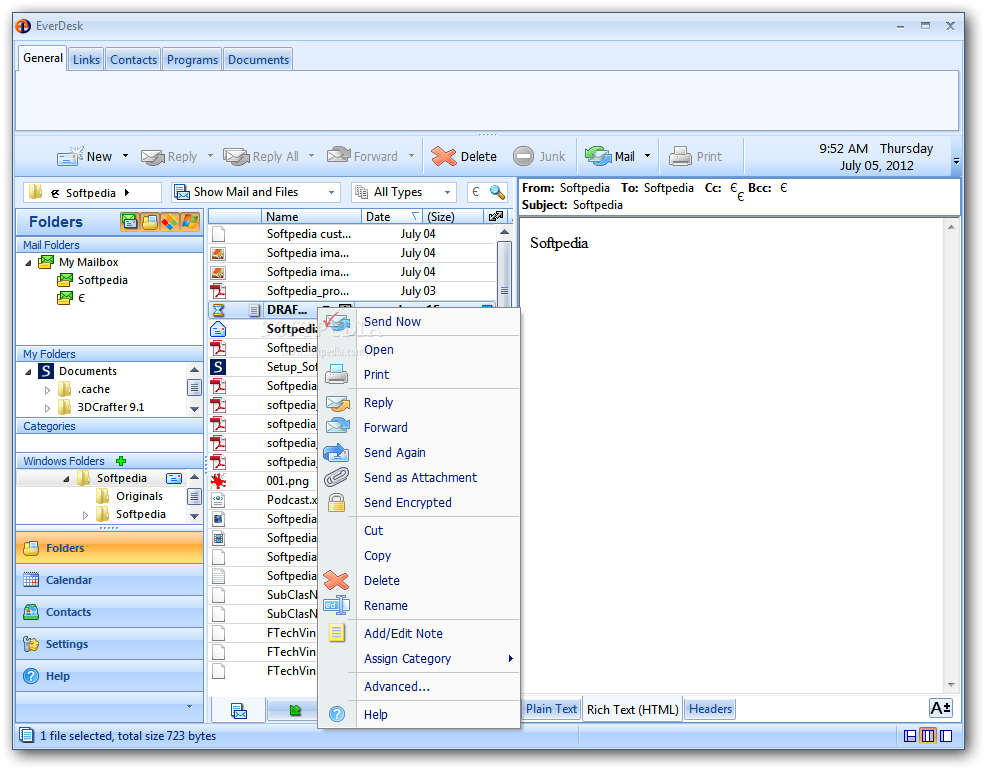
Task: Click the yellow note Add/Edit Note icon
Action: point(337,632)
